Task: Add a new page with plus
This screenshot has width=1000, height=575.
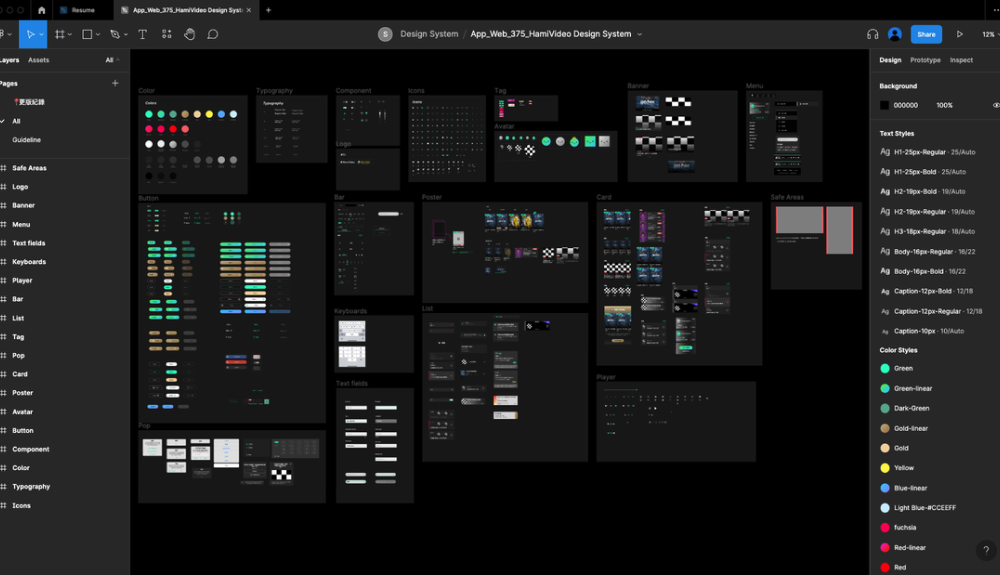Action: point(115,84)
